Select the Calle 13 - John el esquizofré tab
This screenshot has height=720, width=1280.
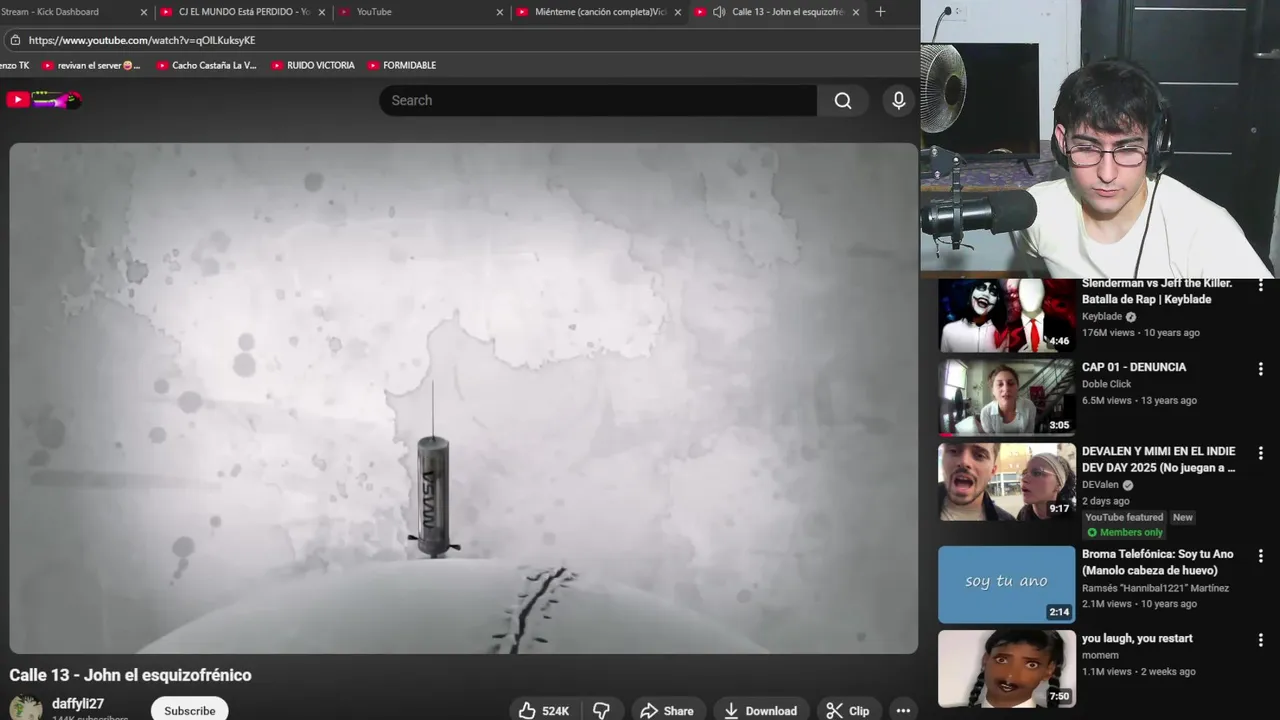click(x=776, y=12)
